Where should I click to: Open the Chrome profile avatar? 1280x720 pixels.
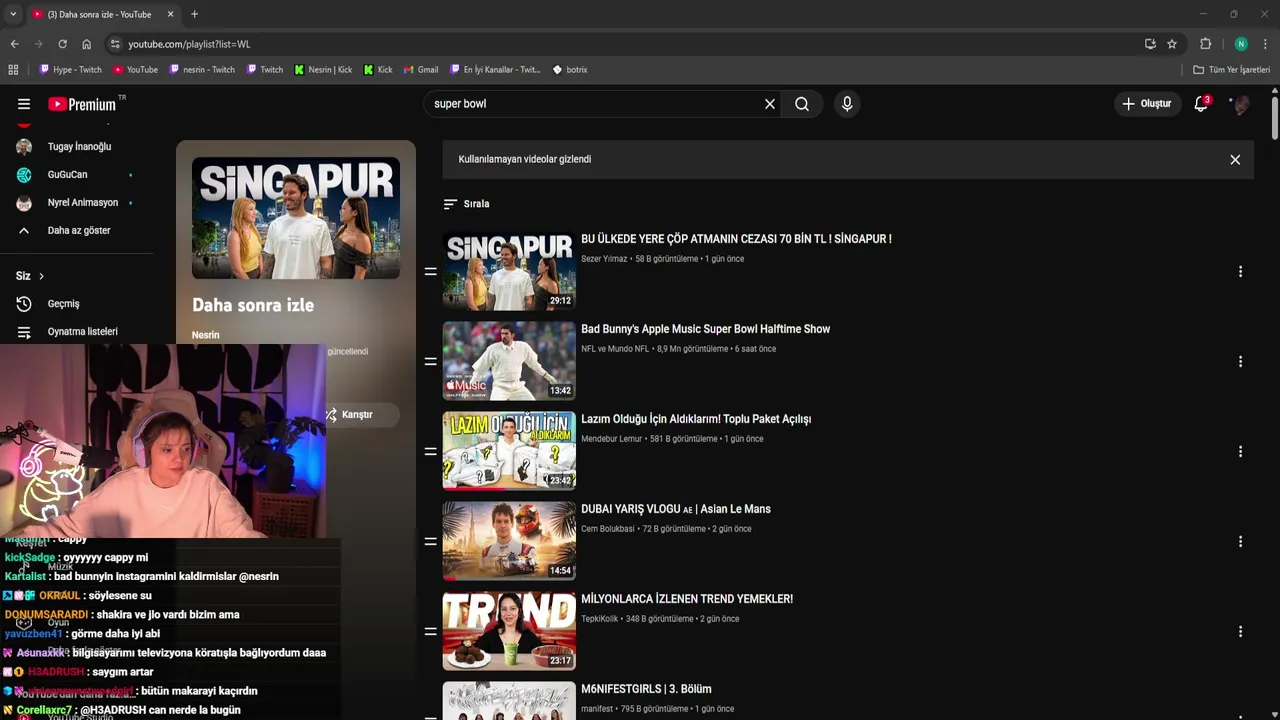[1241, 44]
